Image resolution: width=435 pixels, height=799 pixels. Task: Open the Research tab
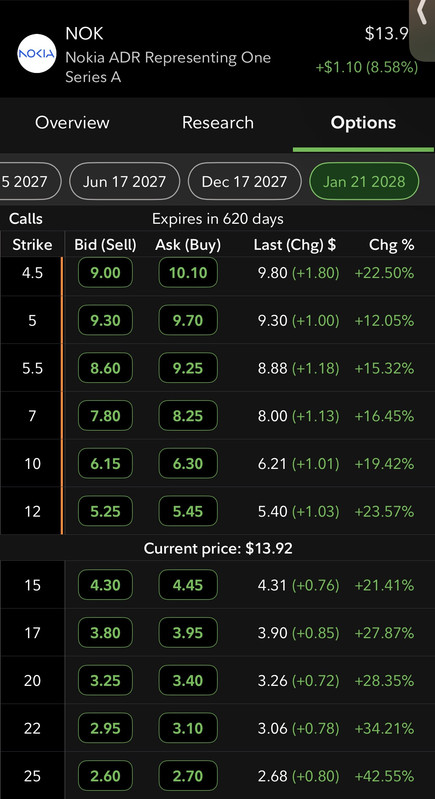(218, 122)
